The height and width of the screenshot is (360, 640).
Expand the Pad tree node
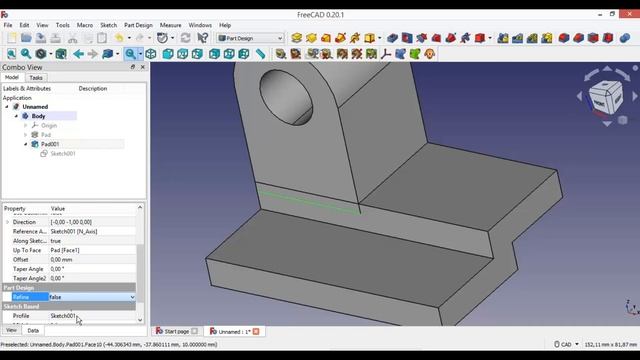tap(26, 135)
